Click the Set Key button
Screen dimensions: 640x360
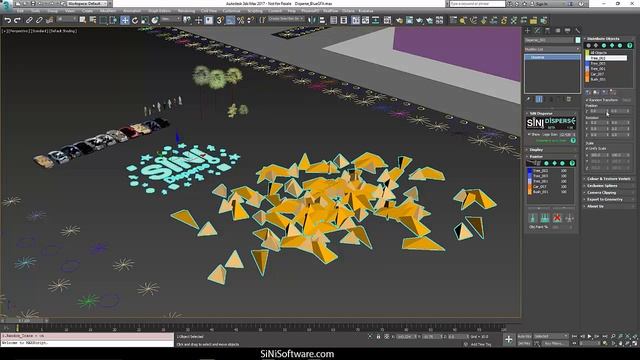tap(524, 344)
